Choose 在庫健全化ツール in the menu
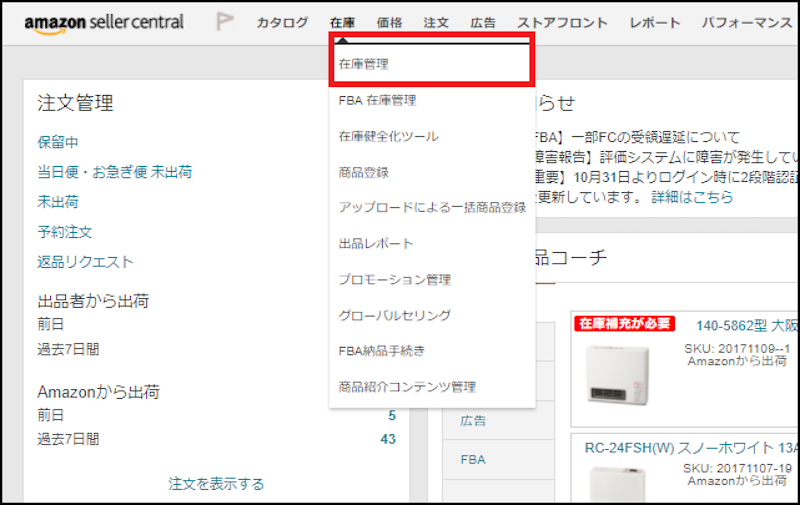This screenshot has width=800, height=505. (x=388, y=136)
